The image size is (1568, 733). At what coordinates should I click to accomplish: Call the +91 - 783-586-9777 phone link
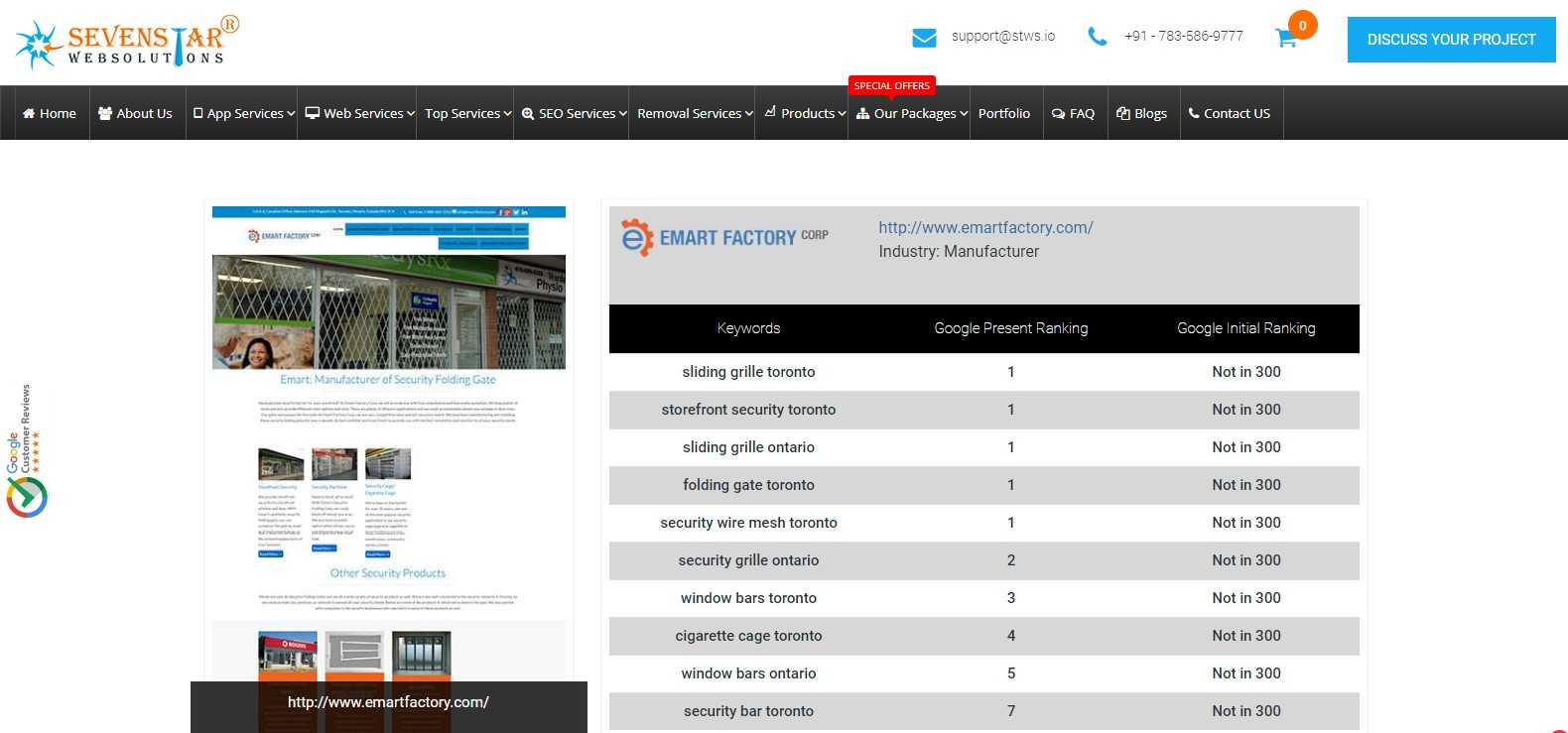pyautogui.click(x=1184, y=37)
